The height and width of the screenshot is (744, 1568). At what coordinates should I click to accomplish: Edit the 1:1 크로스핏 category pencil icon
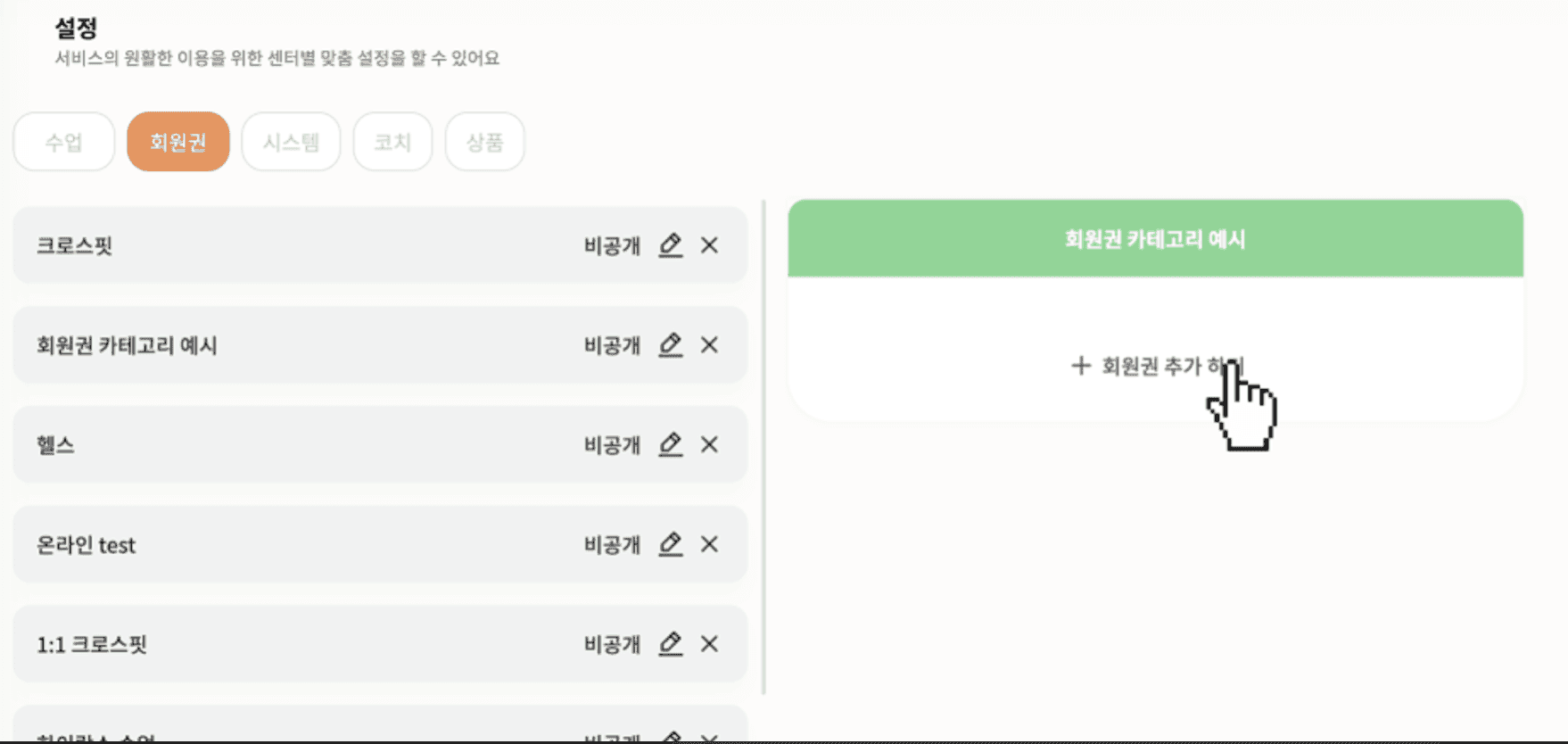(x=671, y=644)
